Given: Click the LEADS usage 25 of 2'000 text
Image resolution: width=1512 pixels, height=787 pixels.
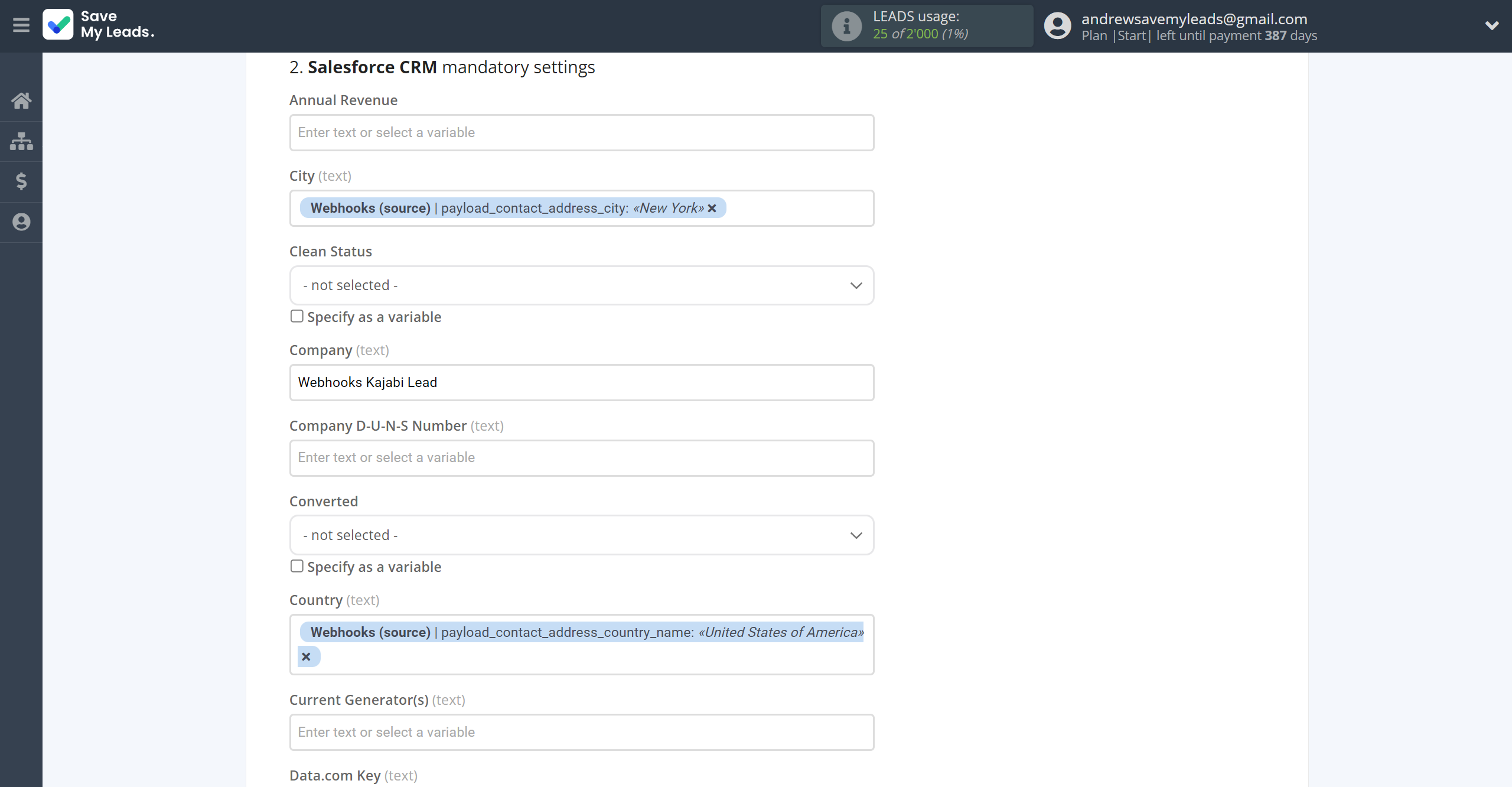Looking at the screenshot, I should coord(921,34).
